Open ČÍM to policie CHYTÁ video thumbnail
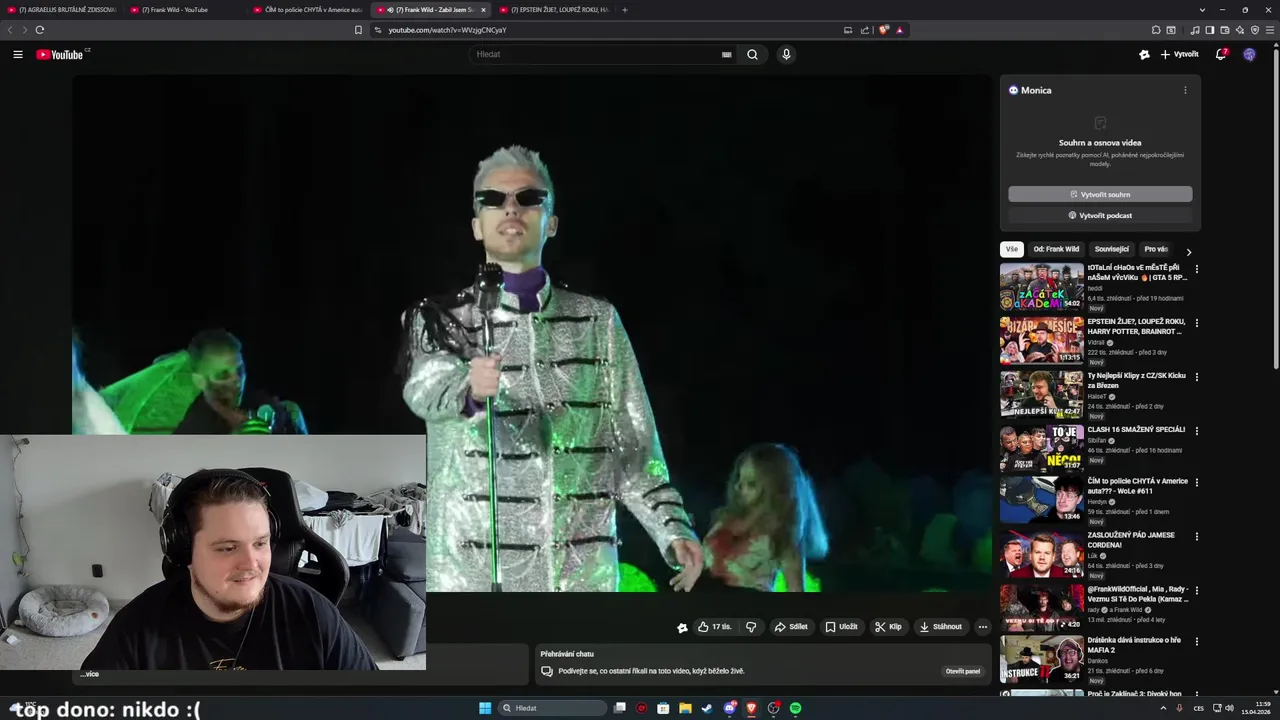 click(x=1041, y=500)
